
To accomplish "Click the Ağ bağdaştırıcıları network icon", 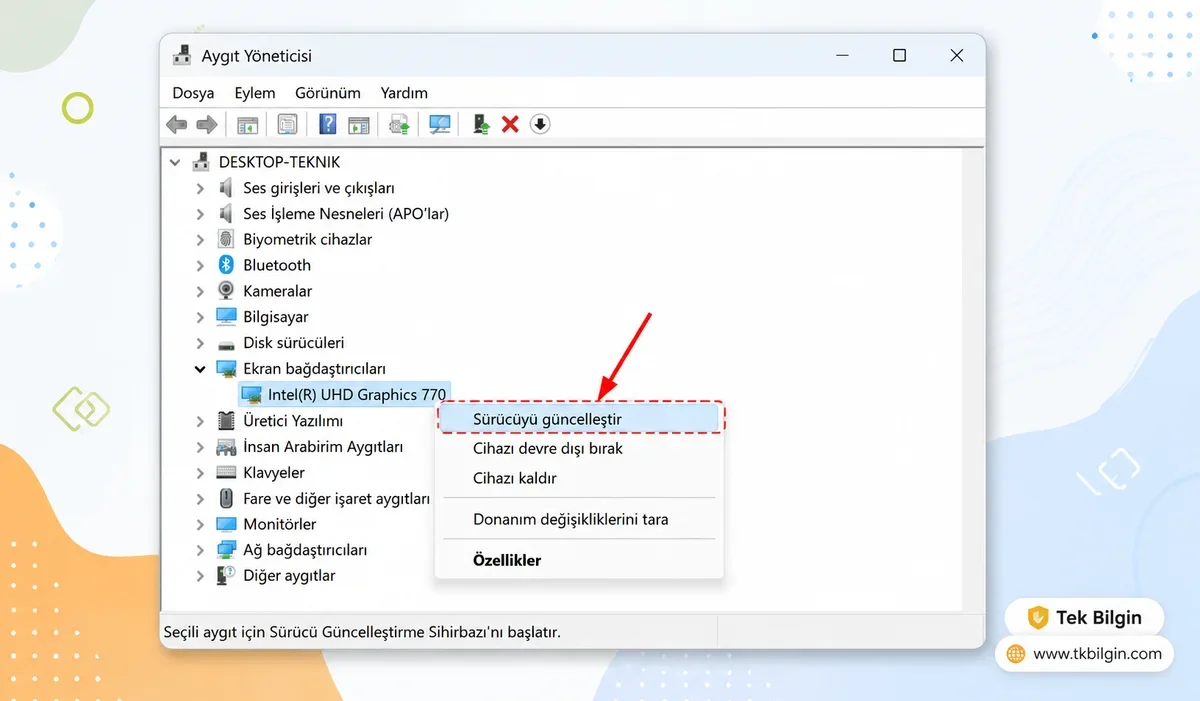I will 226,550.
